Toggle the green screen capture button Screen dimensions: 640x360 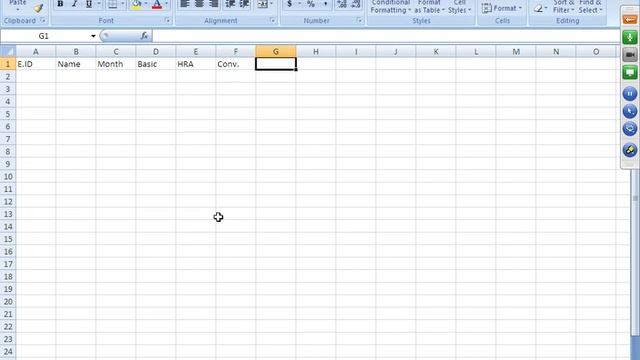pyautogui.click(x=630, y=73)
